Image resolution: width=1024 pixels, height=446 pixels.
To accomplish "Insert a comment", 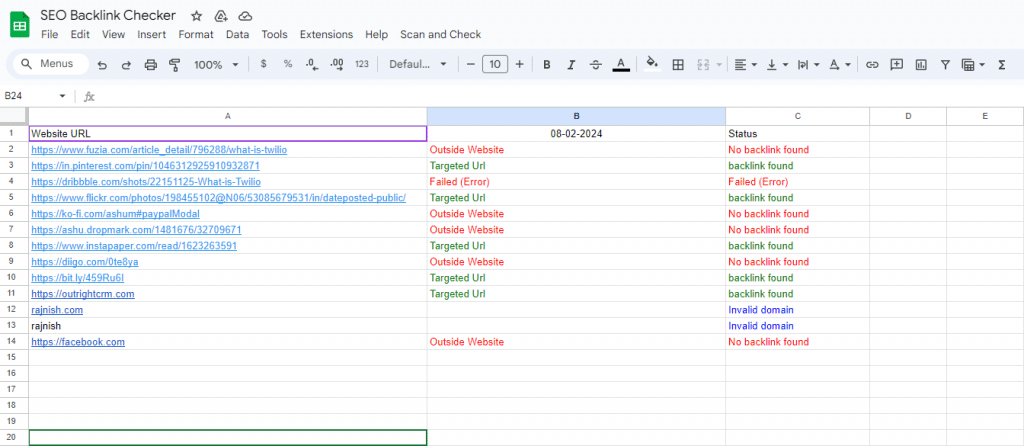I will (x=897, y=64).
